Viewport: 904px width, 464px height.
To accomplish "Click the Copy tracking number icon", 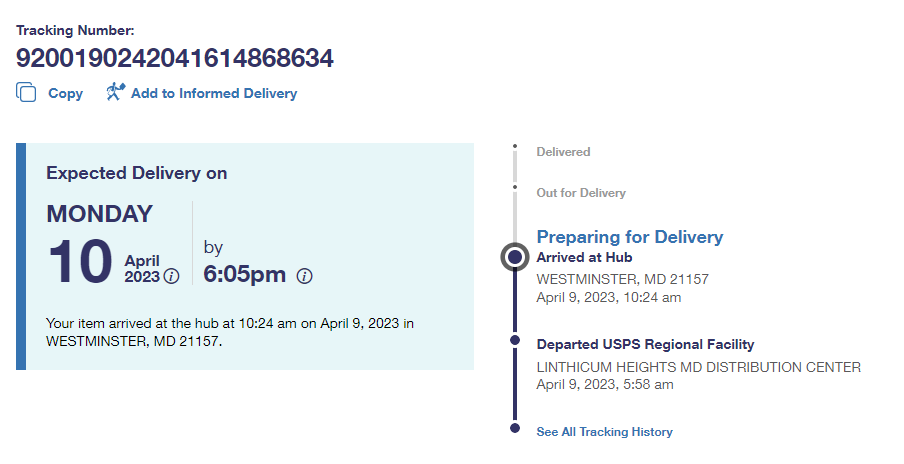I will (x=26, y=93).
